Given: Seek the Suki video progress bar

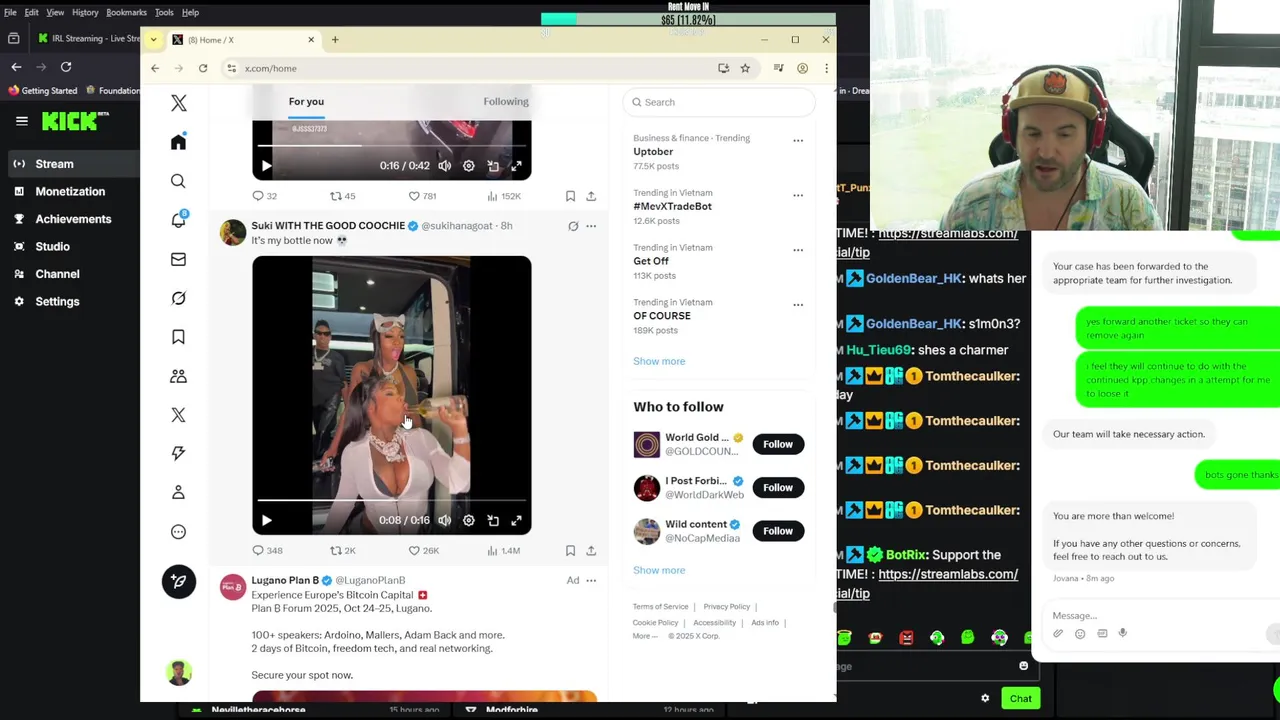Looking at the screenshot, I should [391, 499].
